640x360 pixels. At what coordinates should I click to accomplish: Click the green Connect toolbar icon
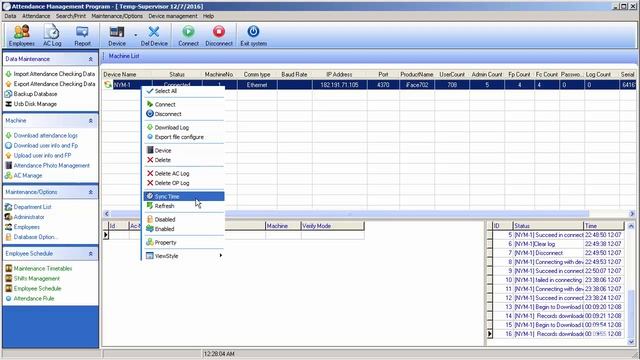coord(188,35)
